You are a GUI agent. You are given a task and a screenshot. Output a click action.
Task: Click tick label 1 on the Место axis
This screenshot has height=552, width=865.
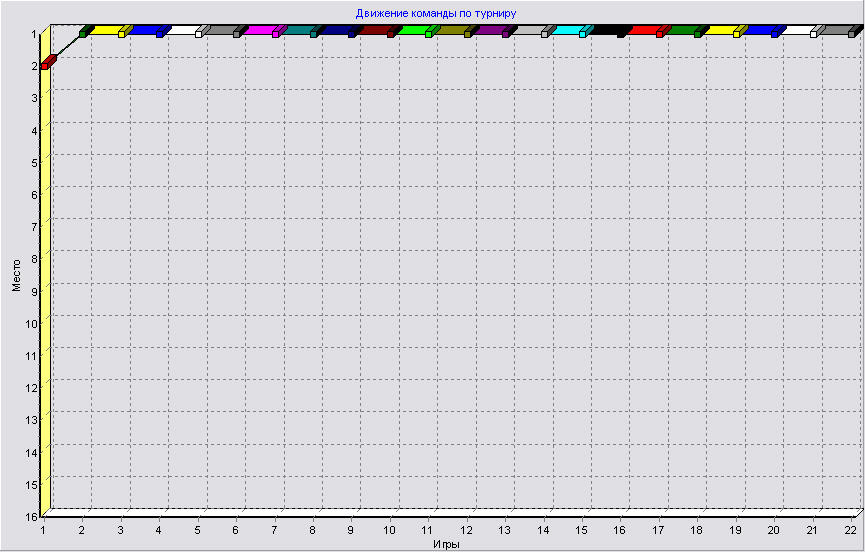(34, 34)
